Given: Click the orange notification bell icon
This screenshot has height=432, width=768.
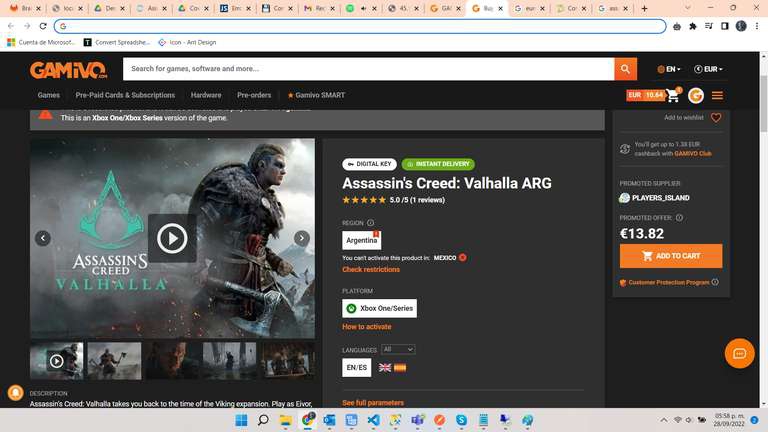Looking at the screenshot, I should (16, 392).
